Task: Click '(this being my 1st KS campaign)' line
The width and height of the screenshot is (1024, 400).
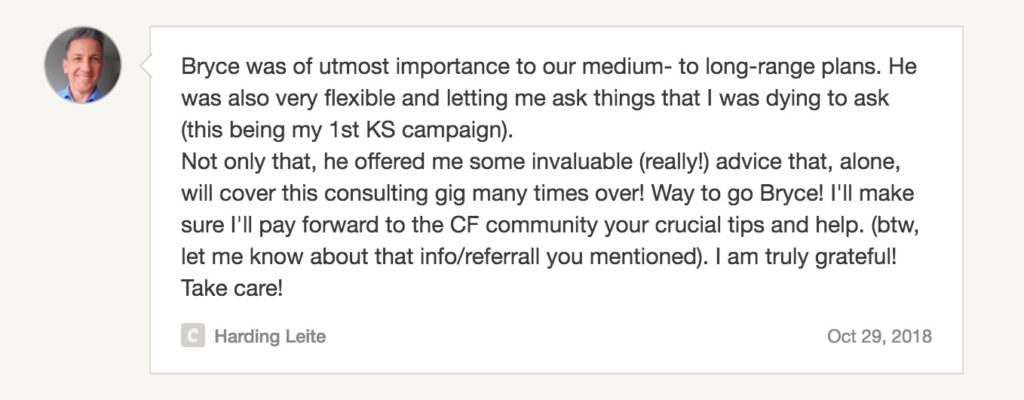Action: coord(347,131)
